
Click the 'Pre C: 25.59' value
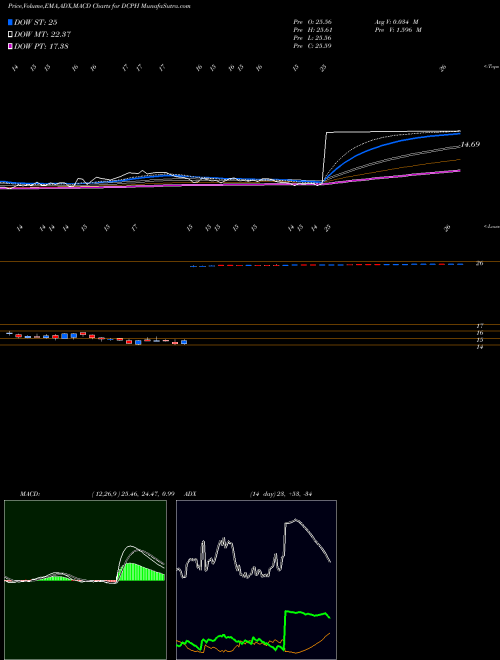pos(312,46)
